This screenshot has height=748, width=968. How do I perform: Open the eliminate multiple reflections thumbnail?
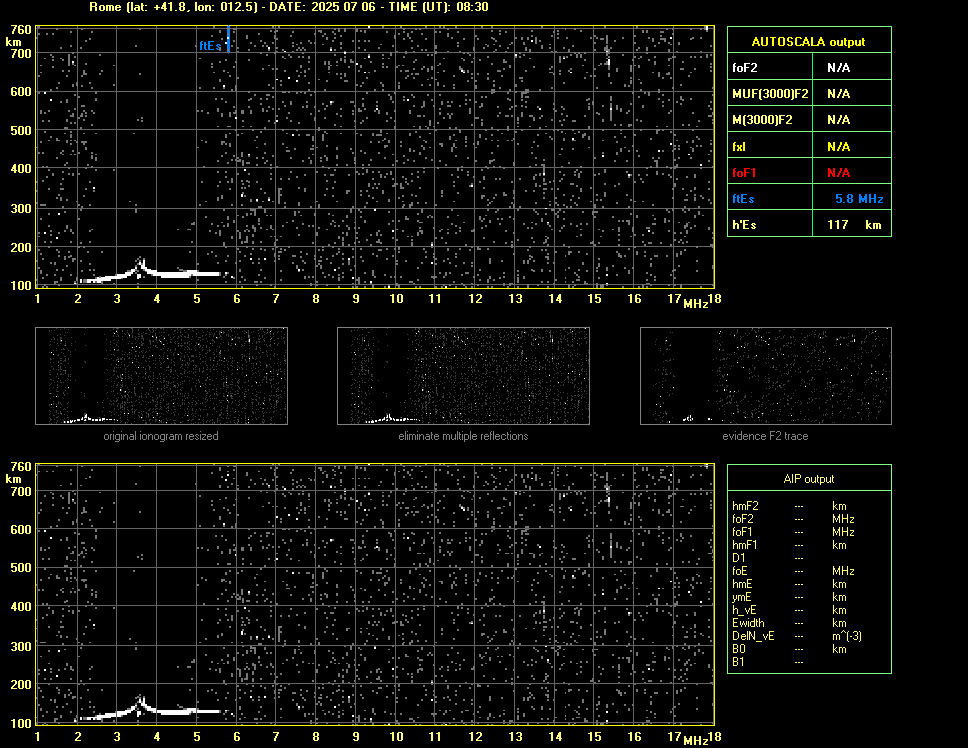[x=463, y=376]
